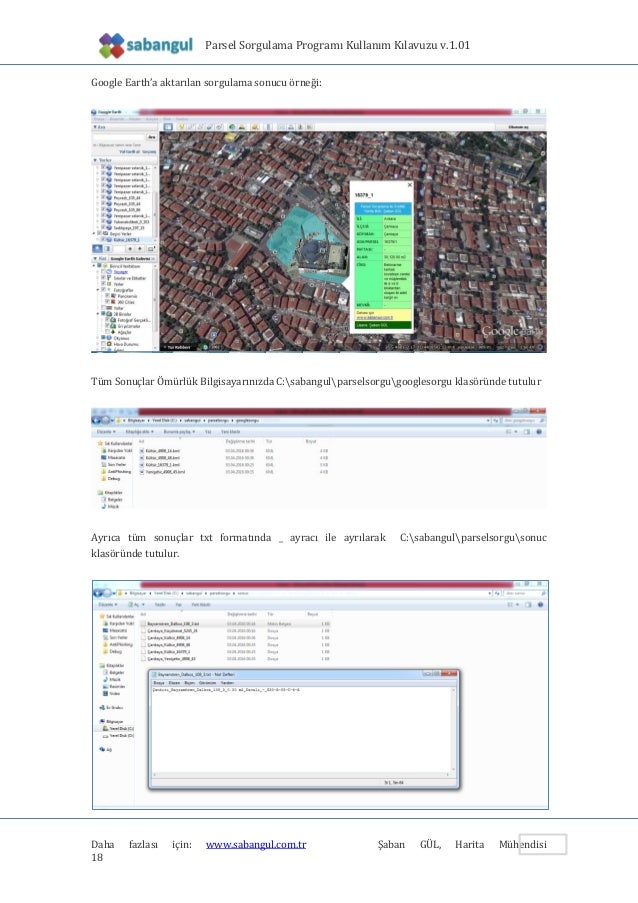Click the Print icon in Google Earth toolbar
The width and height of the screenshot is (638, 903).
291,127
